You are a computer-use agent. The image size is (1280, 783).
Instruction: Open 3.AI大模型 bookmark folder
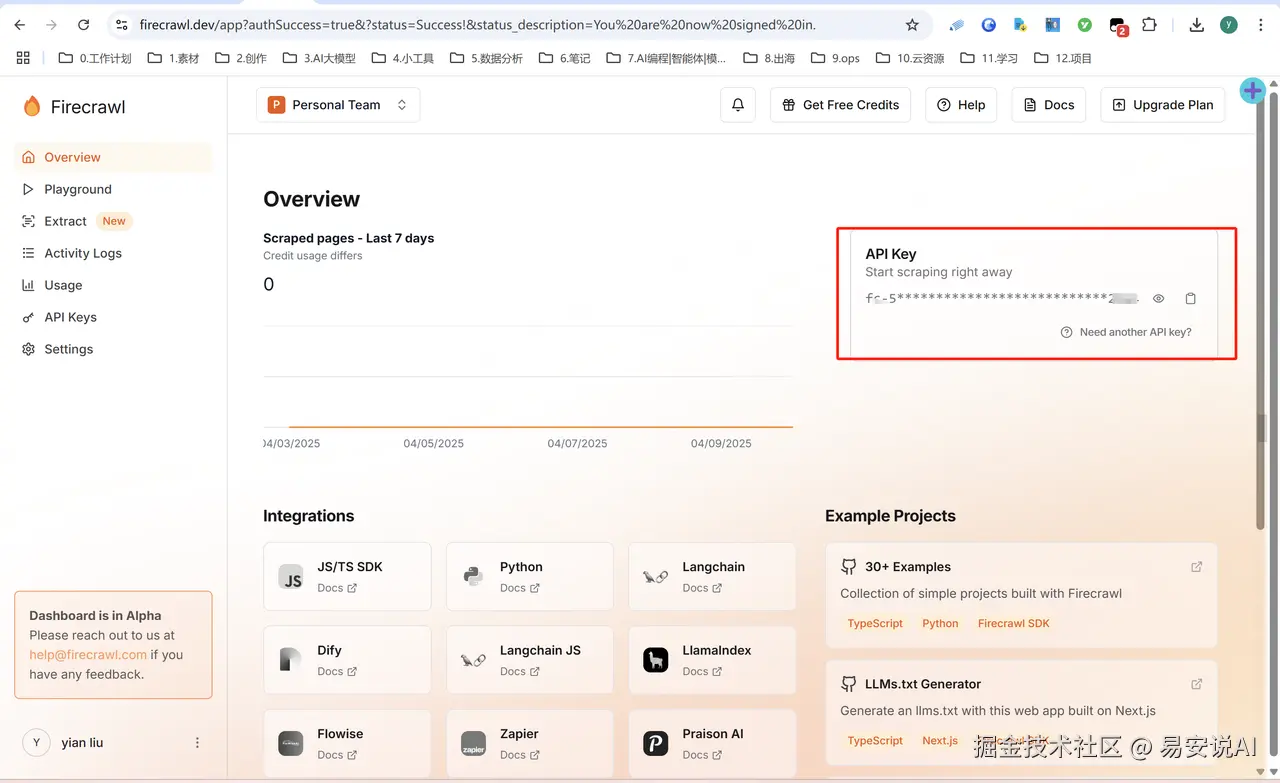tap(319, 58)
